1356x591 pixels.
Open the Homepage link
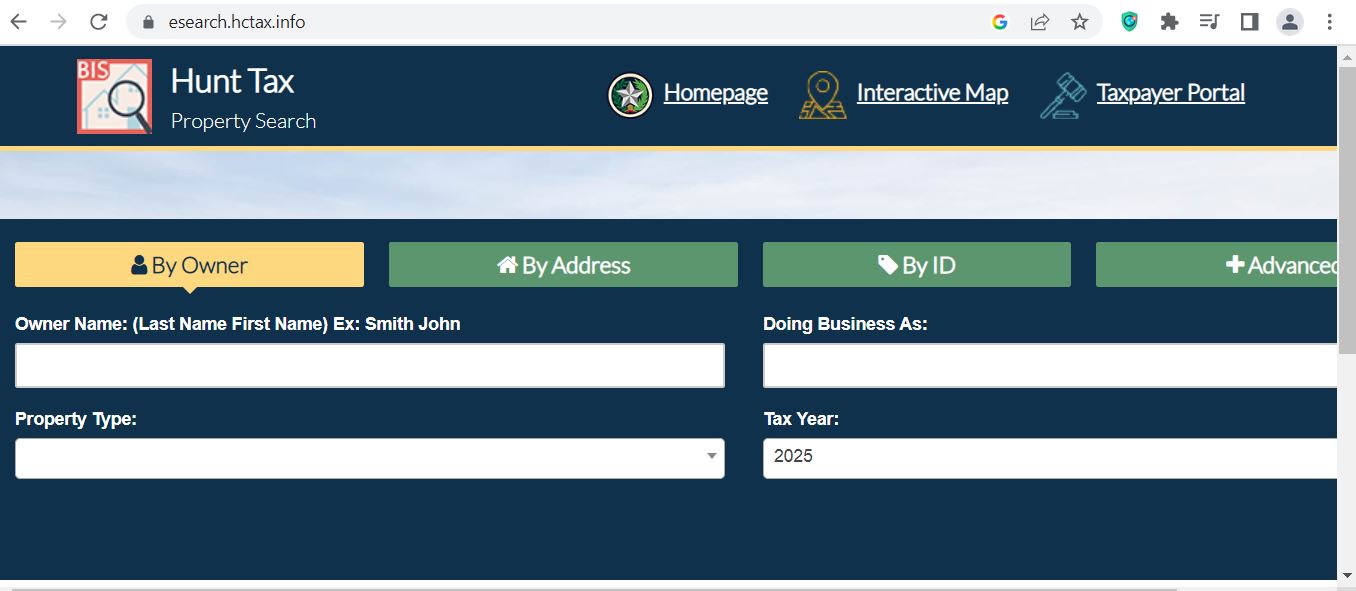click(x=716, y=93)
